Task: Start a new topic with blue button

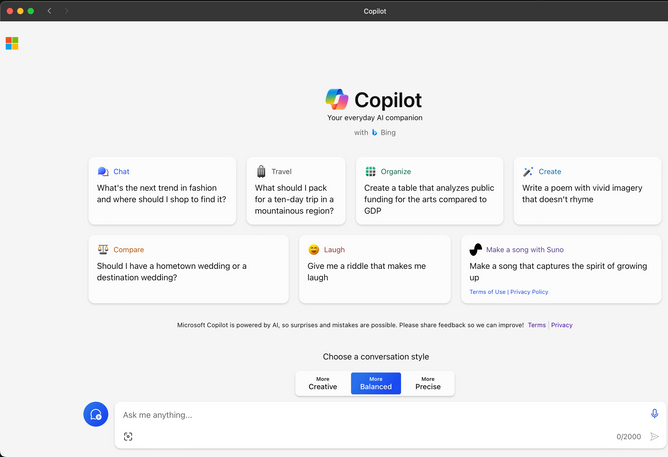Action: [x=96, y=414]
